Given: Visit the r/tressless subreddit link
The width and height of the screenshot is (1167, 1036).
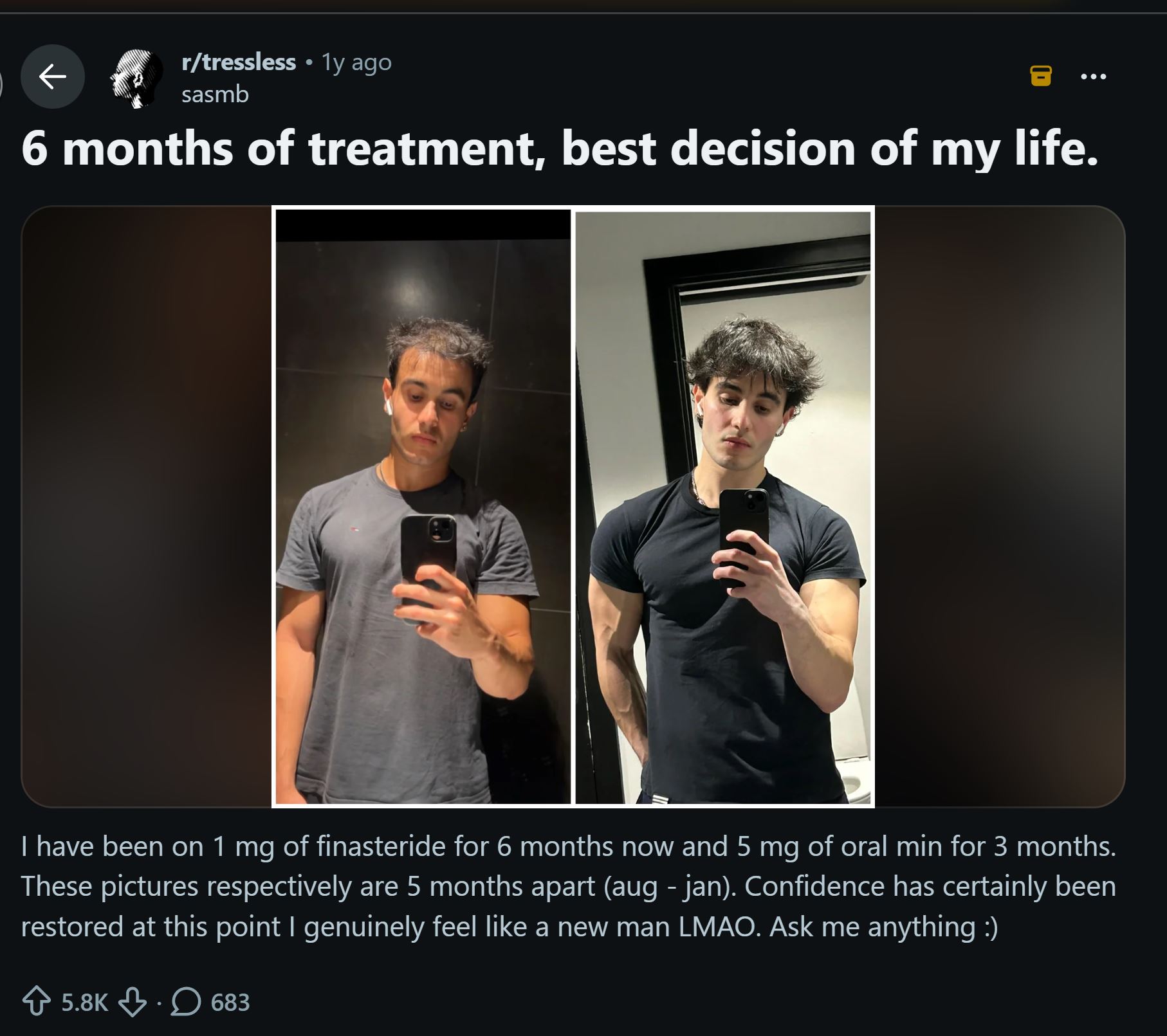Looking at the screenshot, I should click(x=239, y=62).
